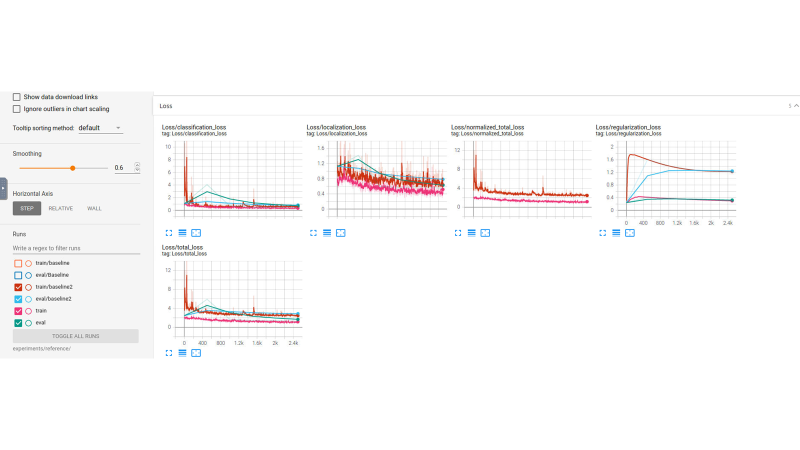The width and height of the screenshot is (800, 450).
Task: Select only the train/baseline2 run radio circle
Action: pos(29,287)
